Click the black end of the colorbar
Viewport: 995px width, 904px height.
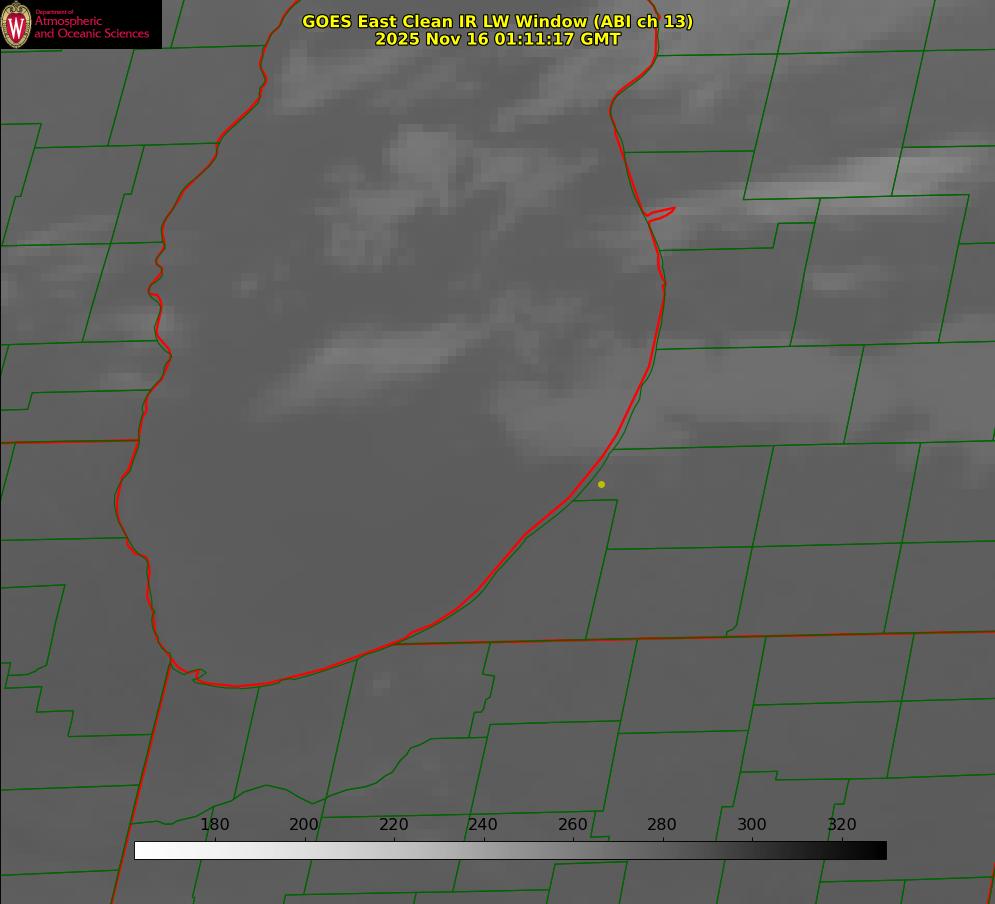(880, 851)
